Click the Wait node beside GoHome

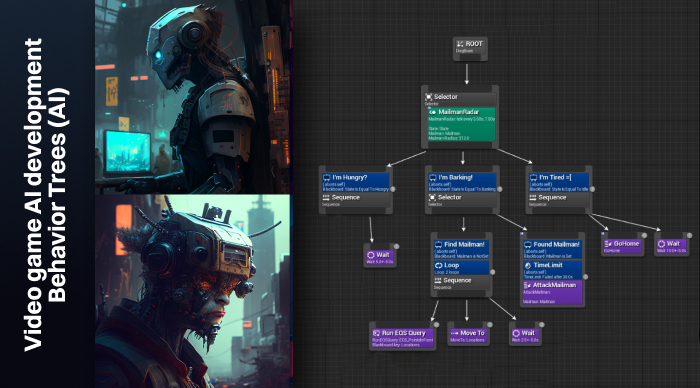[x=671, y=246]
